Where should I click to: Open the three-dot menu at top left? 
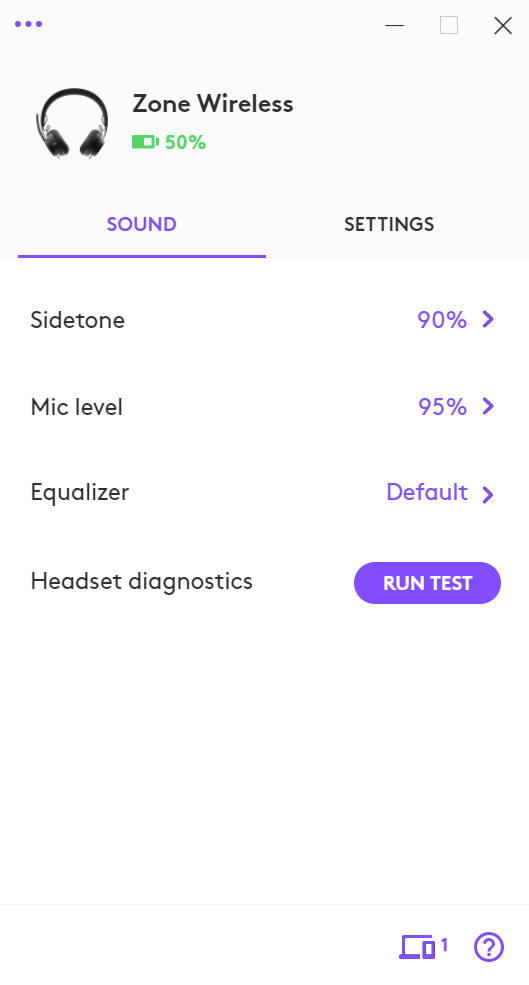pos(28,24)
